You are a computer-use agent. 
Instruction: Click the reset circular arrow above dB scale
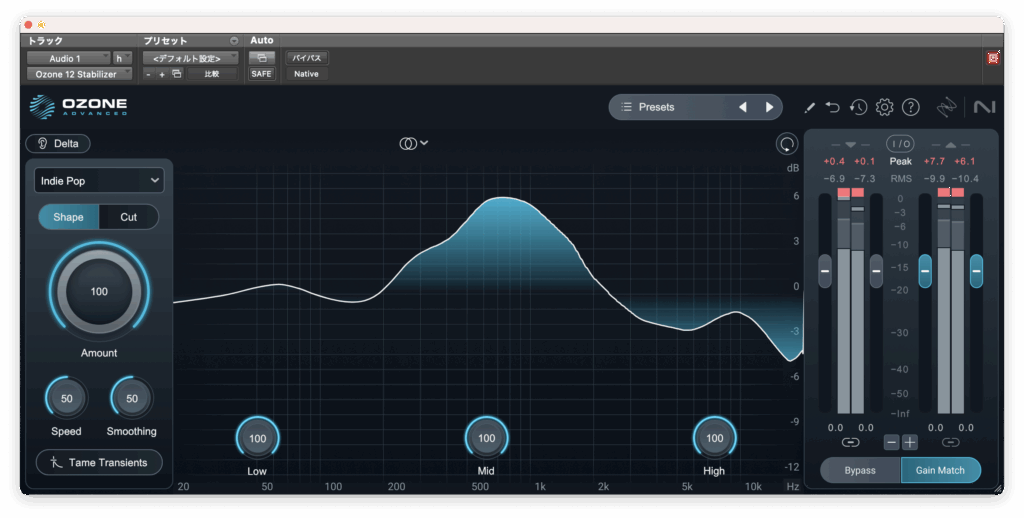pos(787,144)
